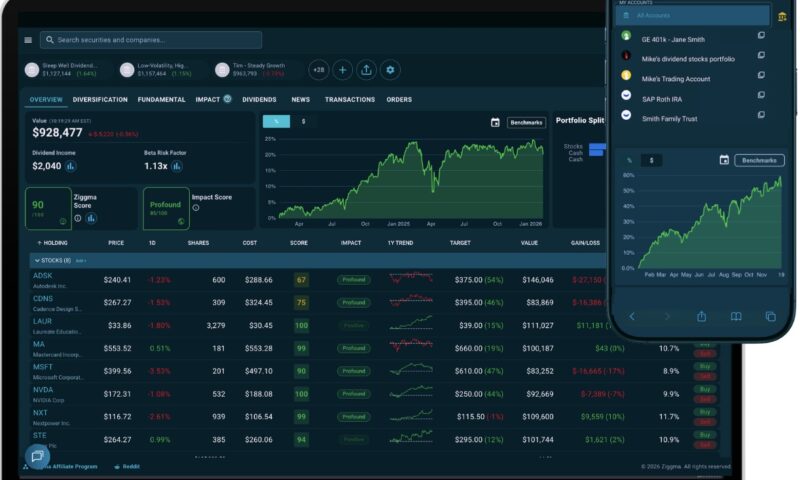The image size is (800, 480).
Task: Open the CDNS ticker link
Action: 43,298
